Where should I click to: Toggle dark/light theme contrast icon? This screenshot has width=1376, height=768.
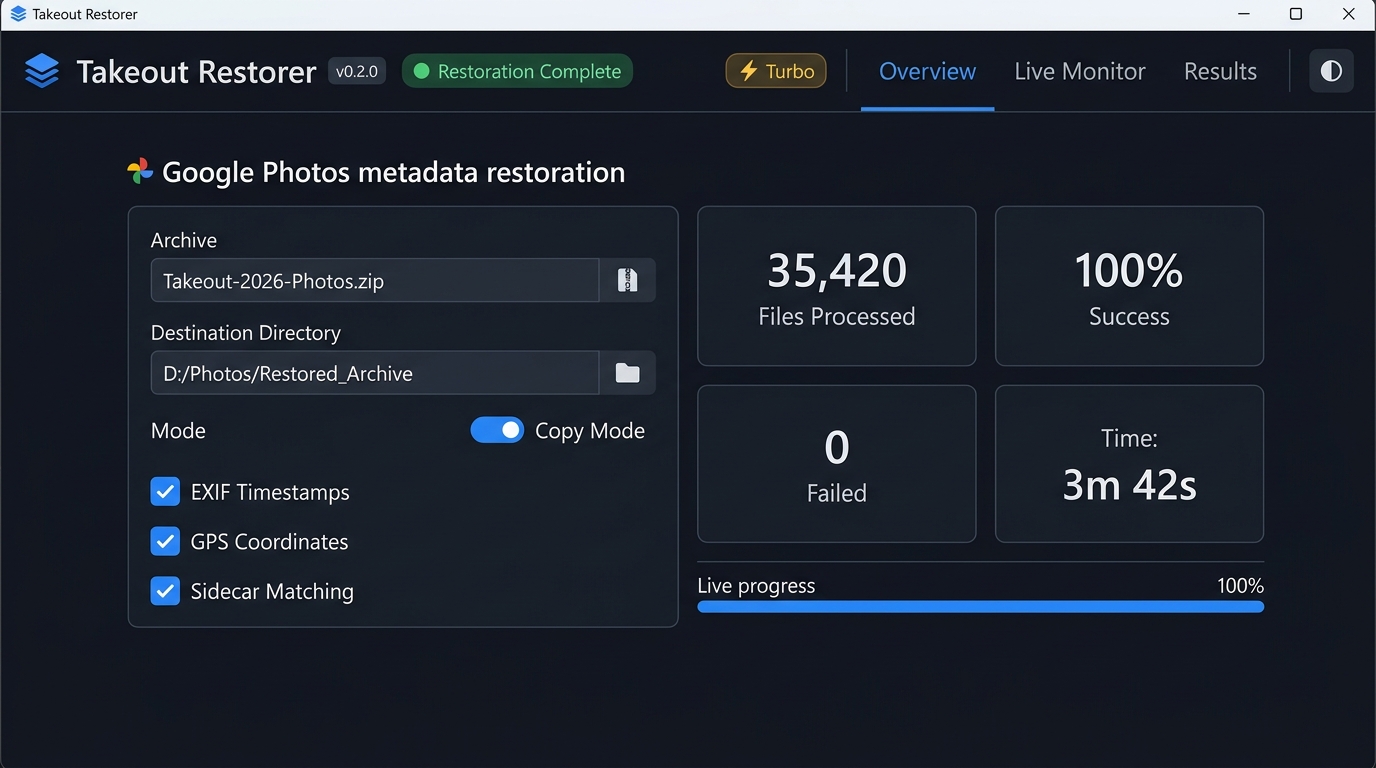[1331, 71]
